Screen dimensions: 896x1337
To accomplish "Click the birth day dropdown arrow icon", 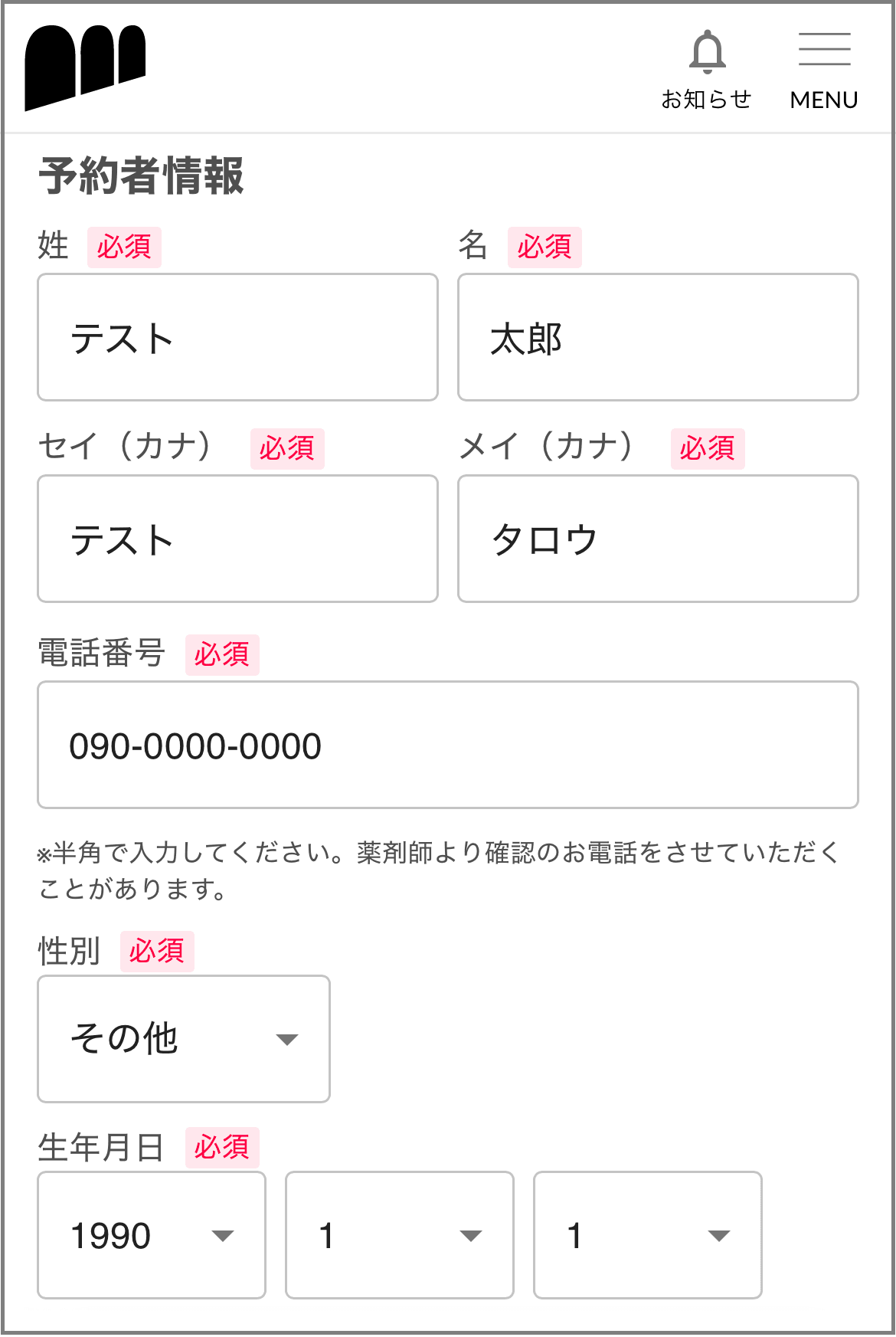I will point(719,1236).
